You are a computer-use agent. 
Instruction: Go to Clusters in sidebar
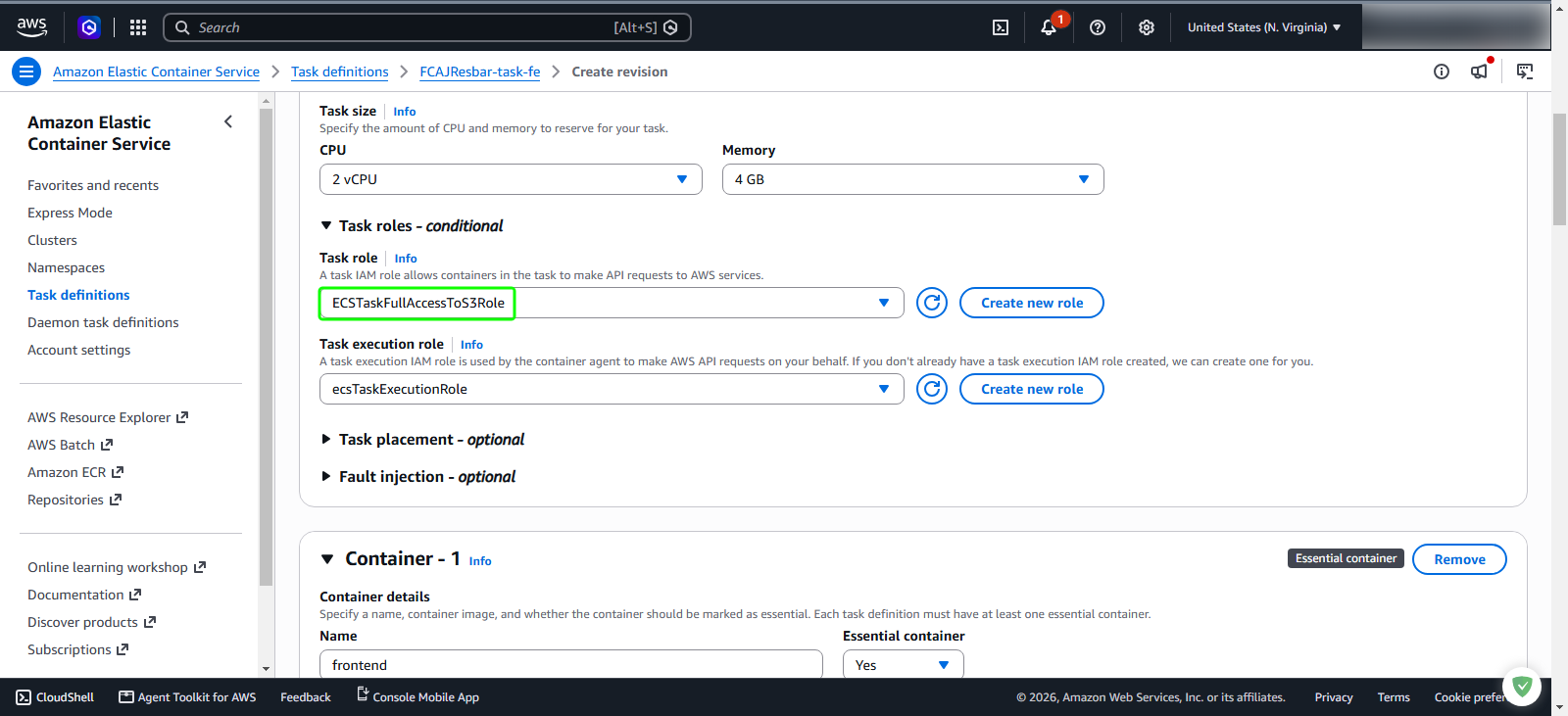52,240
